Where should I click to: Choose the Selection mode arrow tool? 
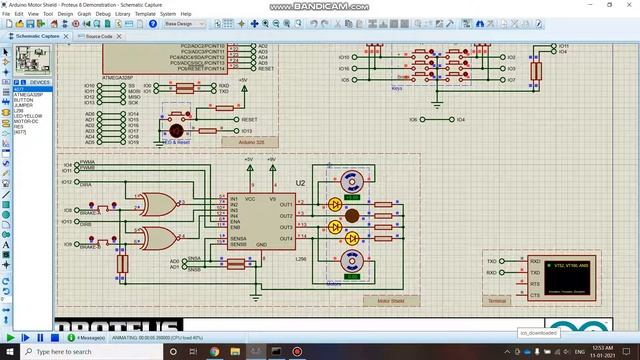pos(6,52)
